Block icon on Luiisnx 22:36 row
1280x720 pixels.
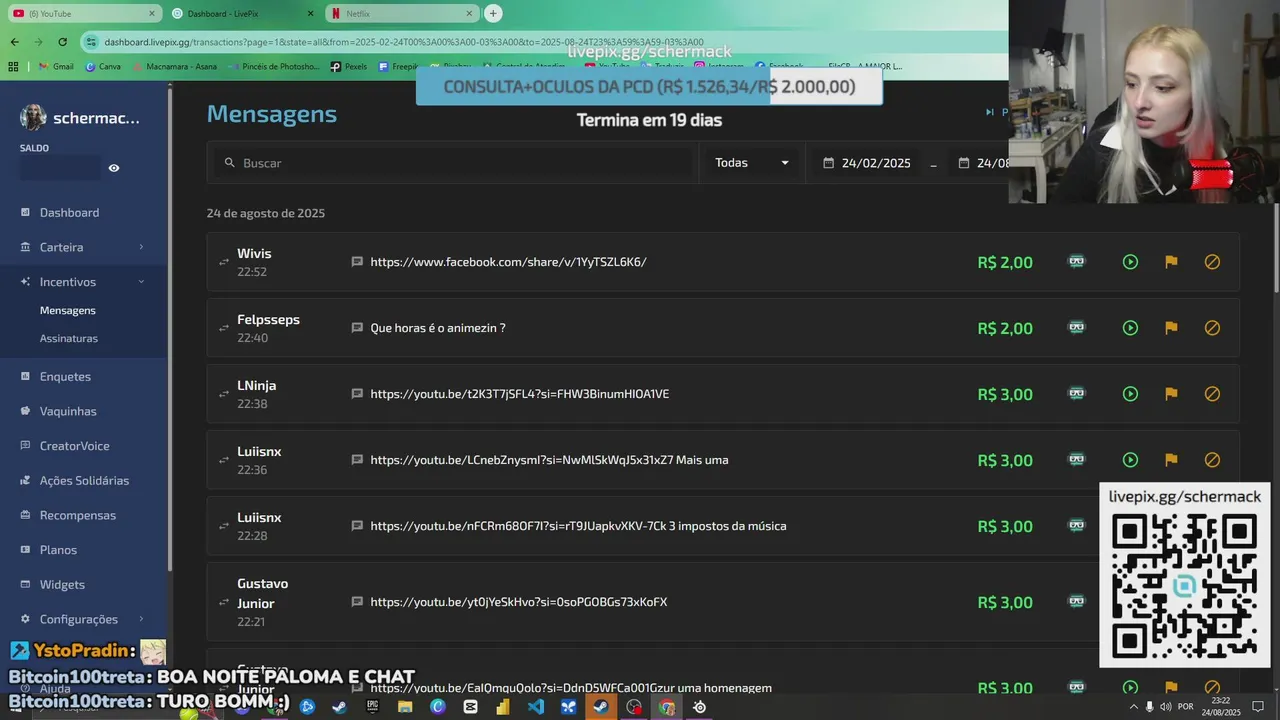pos(1212,460)
